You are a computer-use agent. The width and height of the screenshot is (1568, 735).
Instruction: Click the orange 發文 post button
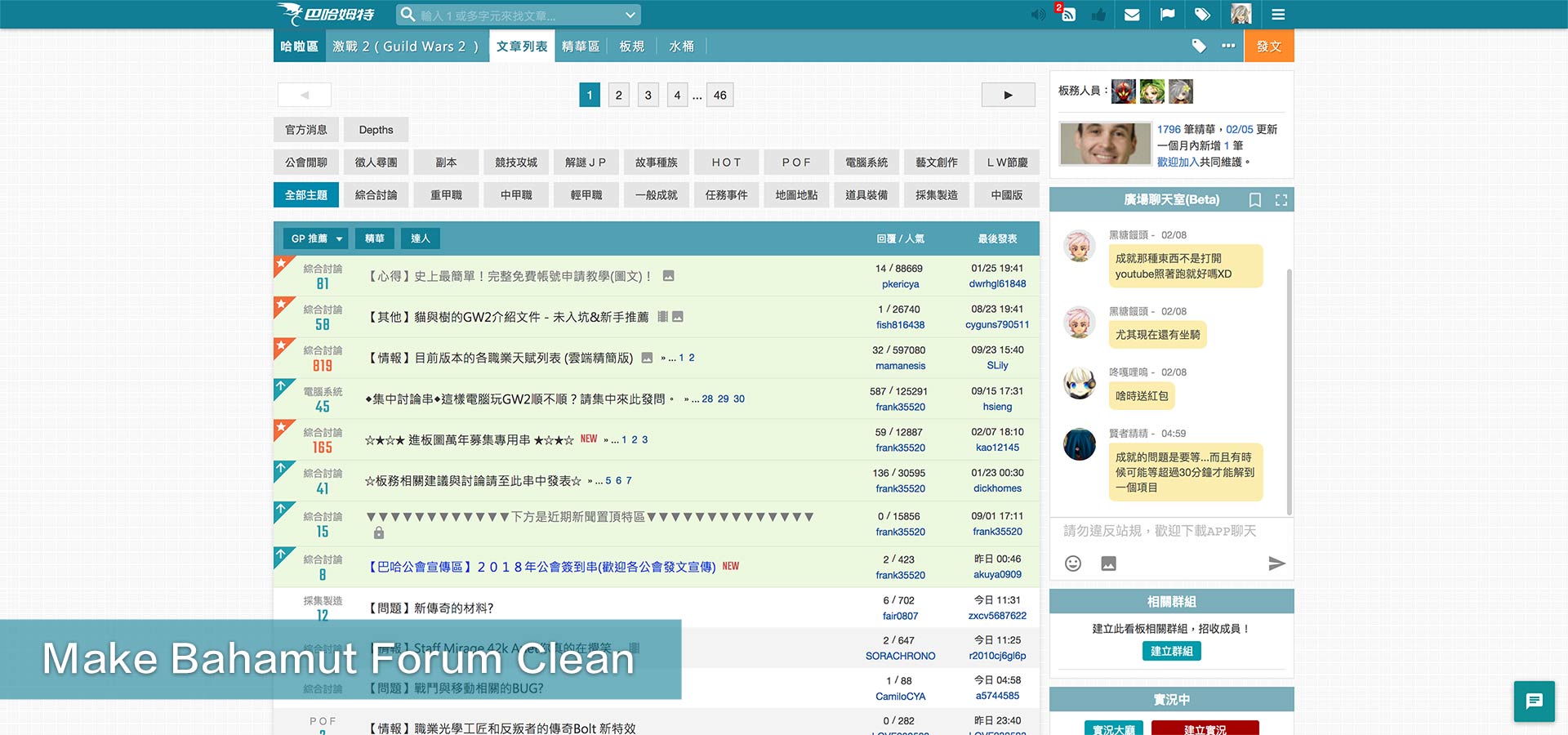coord(1268,47)
